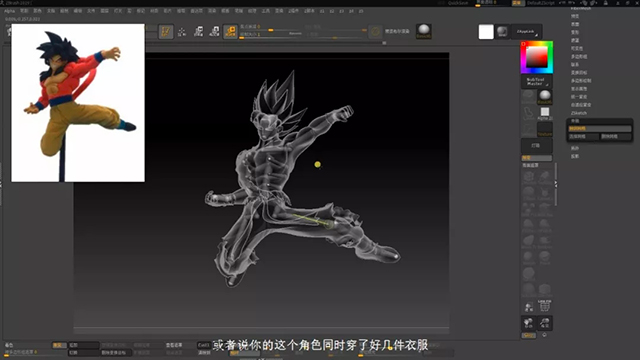The height and width of the screenshot is (360, 640).
Task: Open the right-shelf material sphere thumbnail
Action: (x=544, y=97)
